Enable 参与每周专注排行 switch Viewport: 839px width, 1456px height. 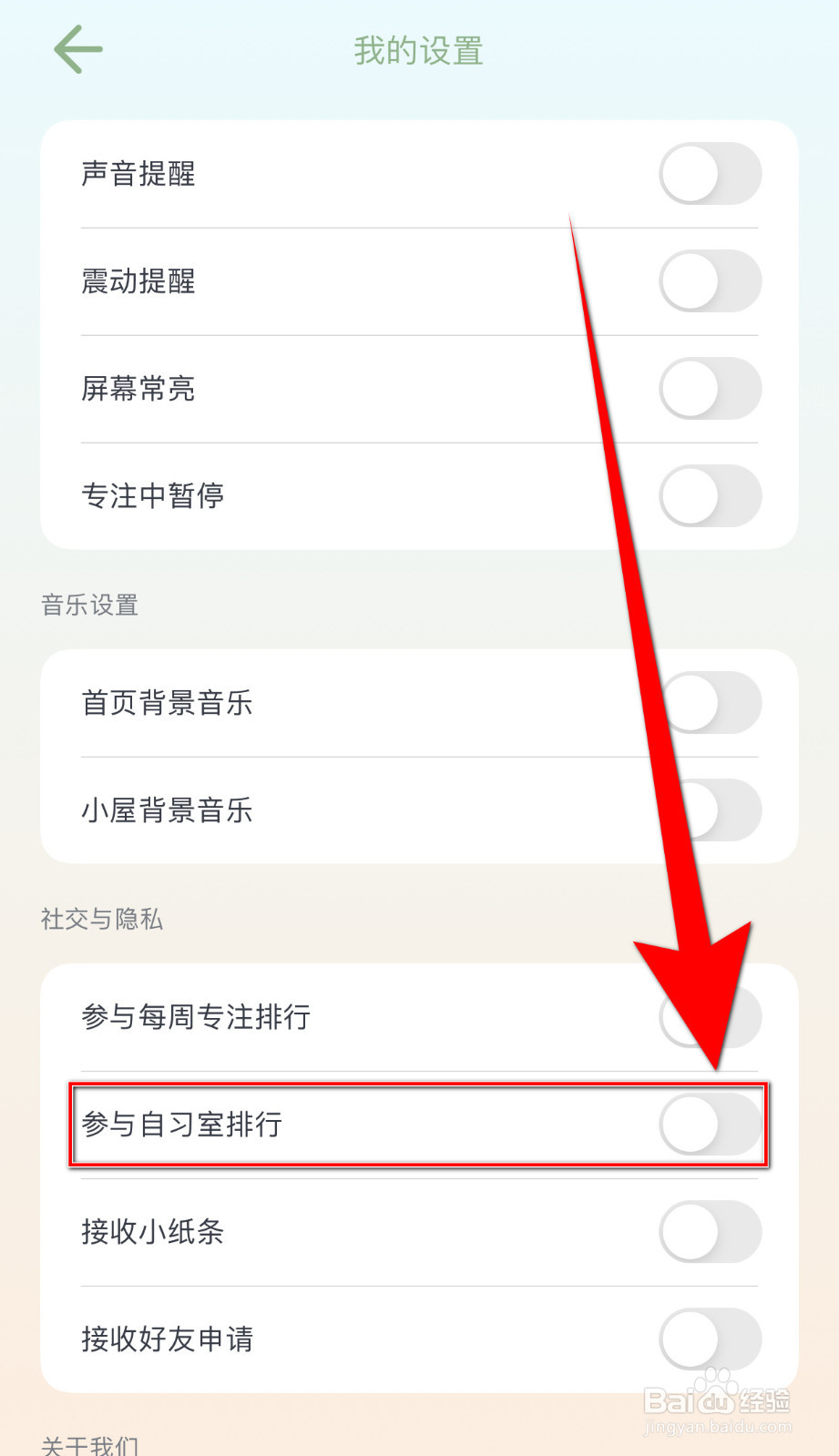(711, 1017)
